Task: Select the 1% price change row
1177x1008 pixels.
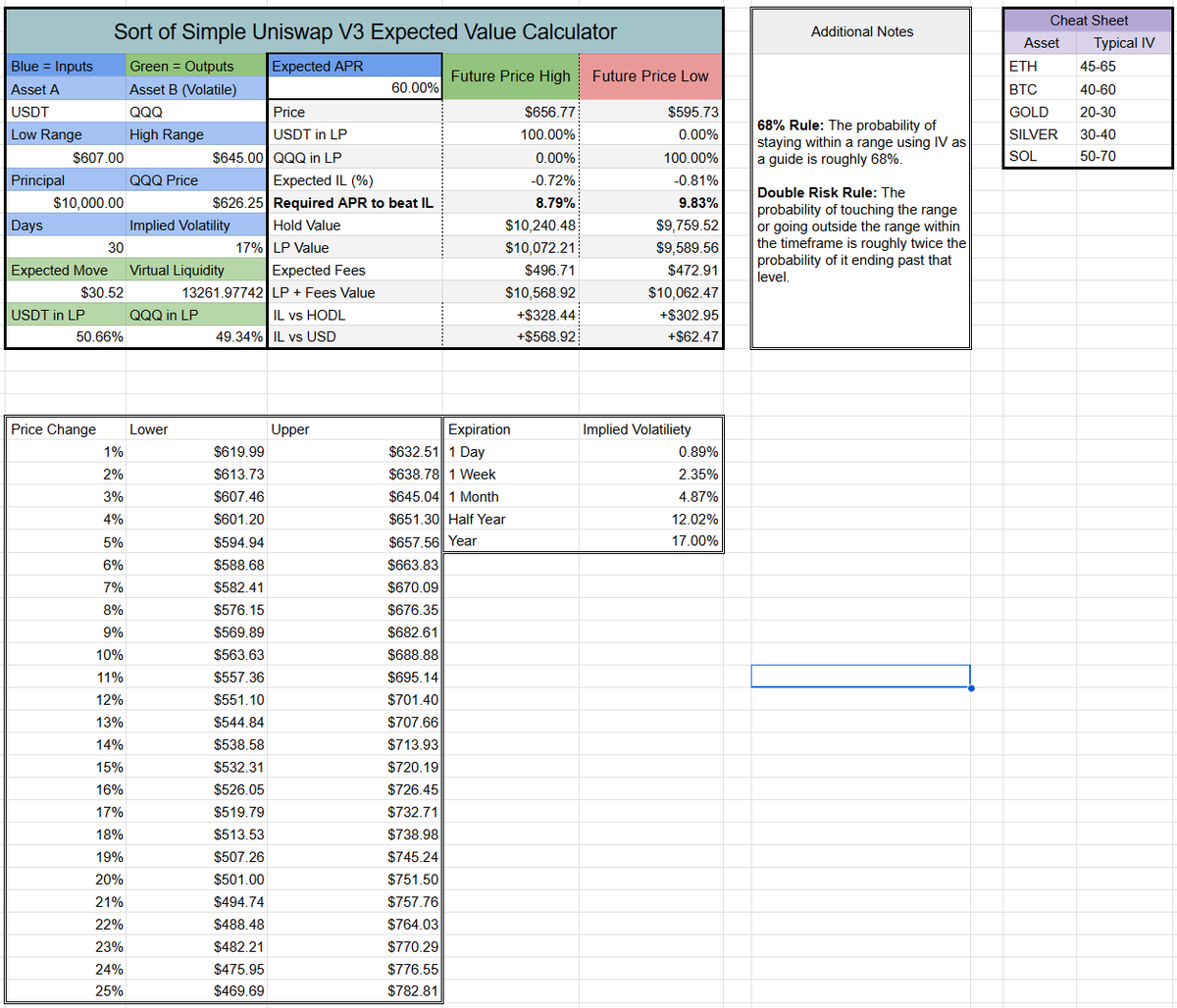Action: pos(224,451)
